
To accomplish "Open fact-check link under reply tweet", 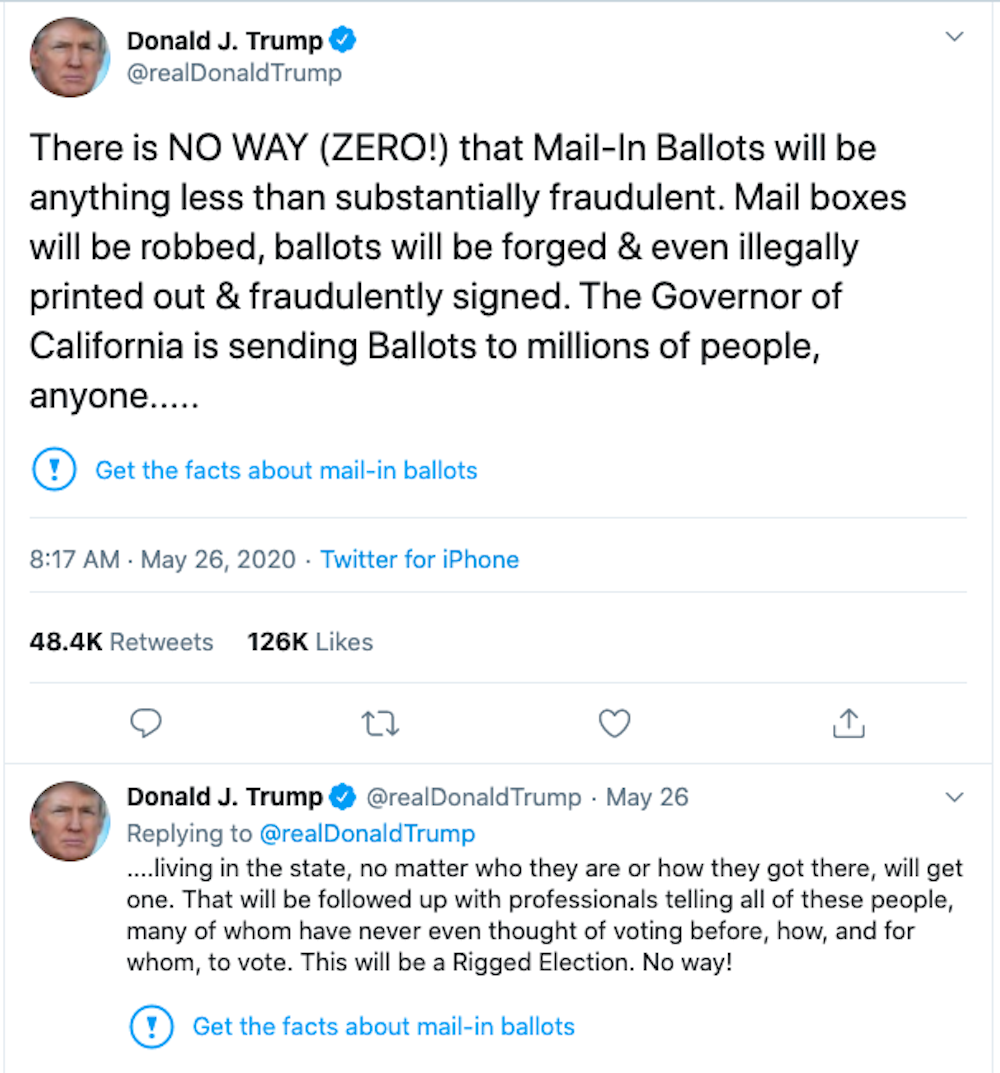I will pos(383,1026).
